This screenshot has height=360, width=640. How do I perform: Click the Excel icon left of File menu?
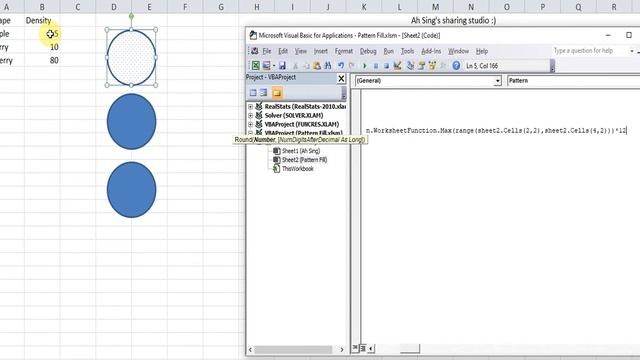tap(255, 51)
